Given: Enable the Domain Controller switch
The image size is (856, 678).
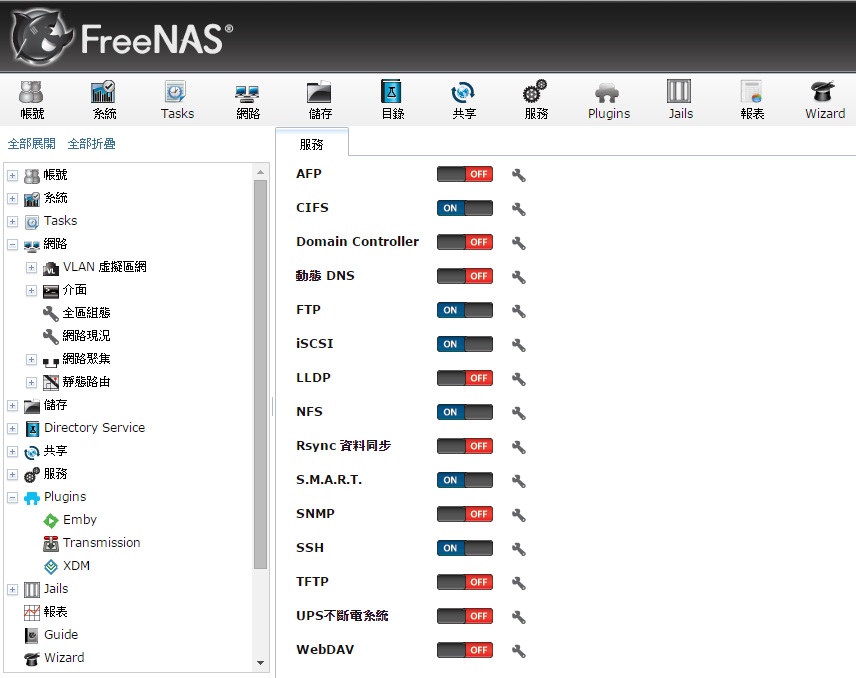Looking at the screenshot, I should tap(465, 242).
